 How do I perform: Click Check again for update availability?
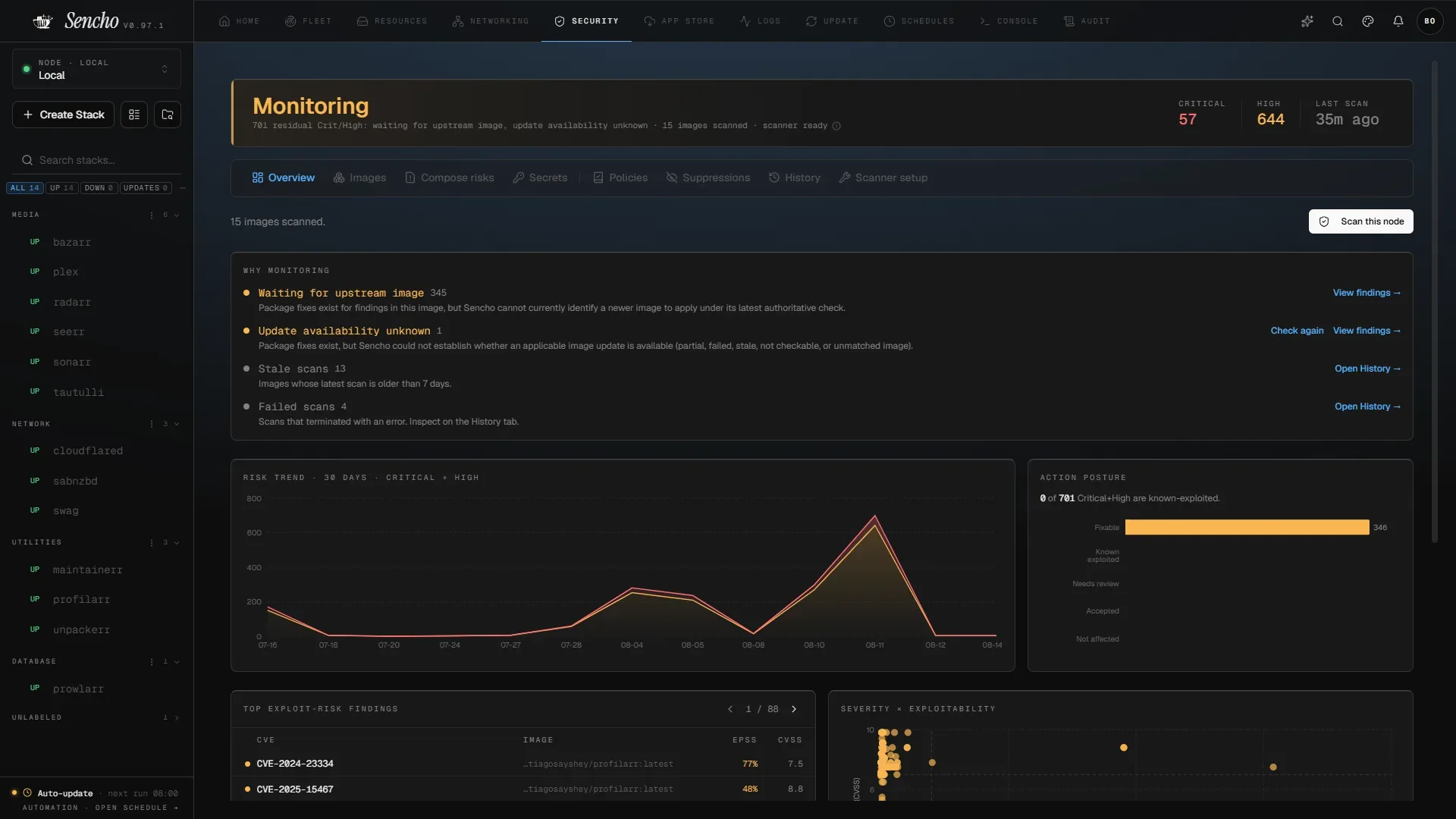1297,331
